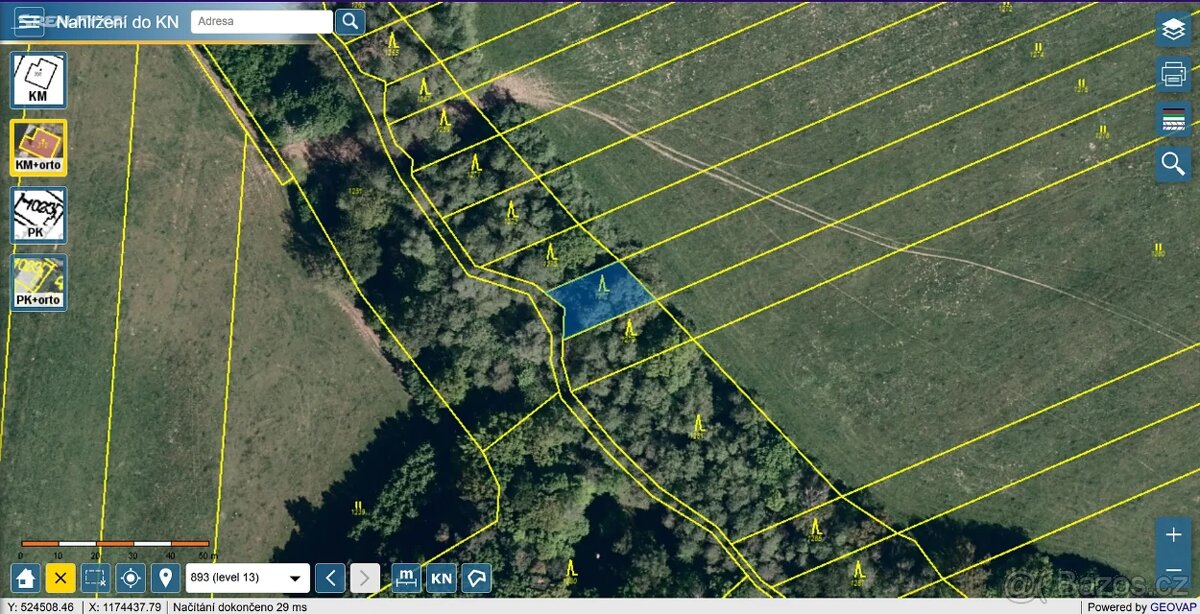1200x614 pixels.
Task: Click the Y: 524508.46 coordinate readout
Action: pos(39,607)
